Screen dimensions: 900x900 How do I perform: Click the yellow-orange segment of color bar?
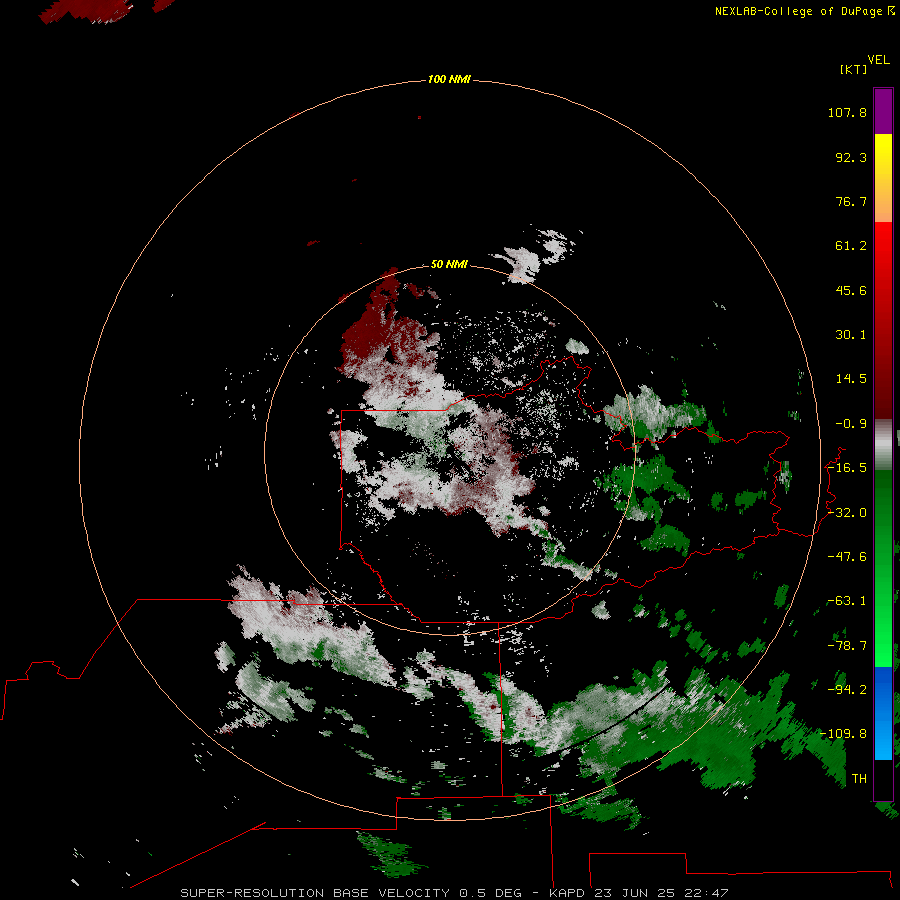(x=883, y=178)
